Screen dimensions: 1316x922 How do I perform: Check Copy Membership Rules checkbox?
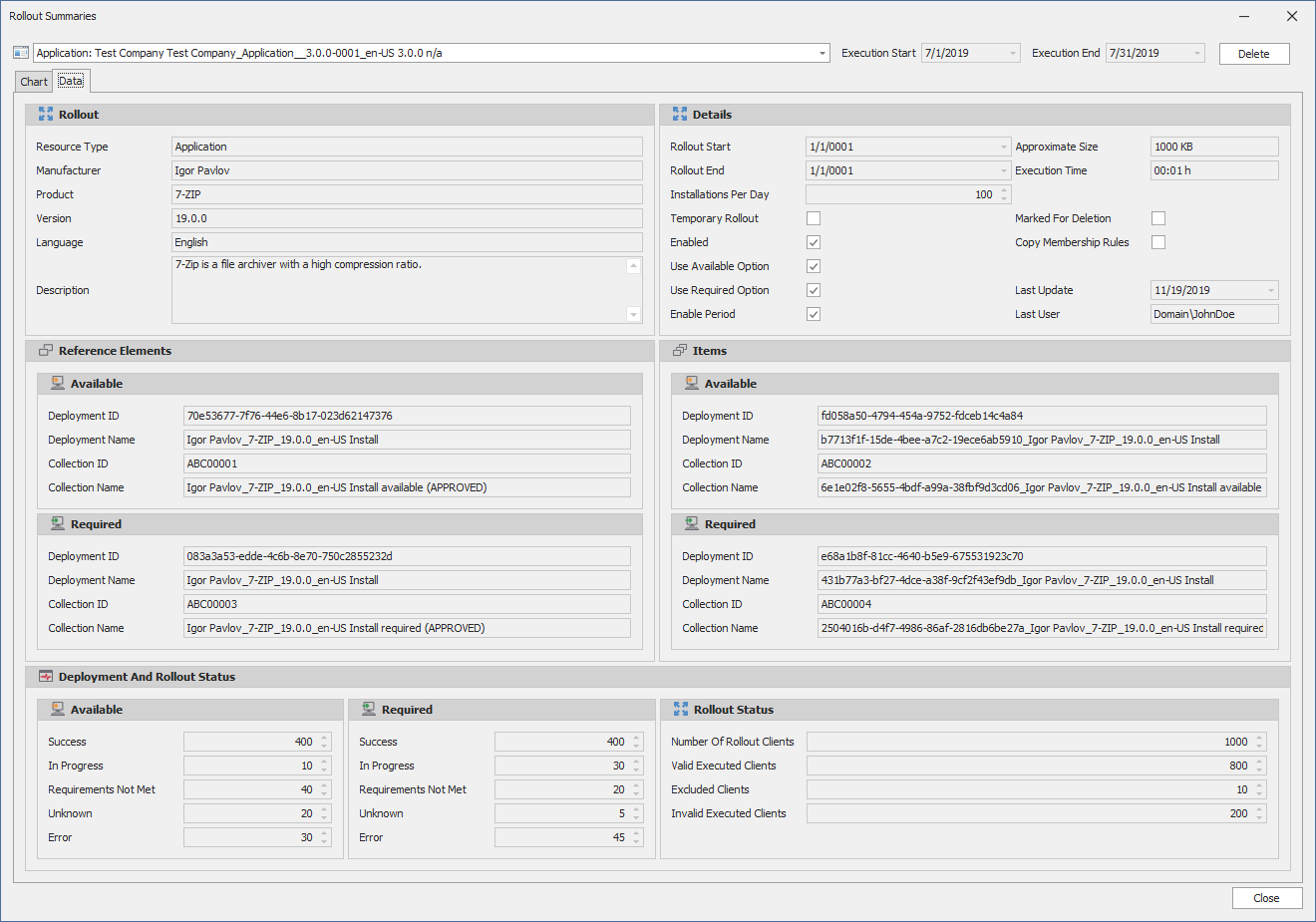(x=1158, y=242)
